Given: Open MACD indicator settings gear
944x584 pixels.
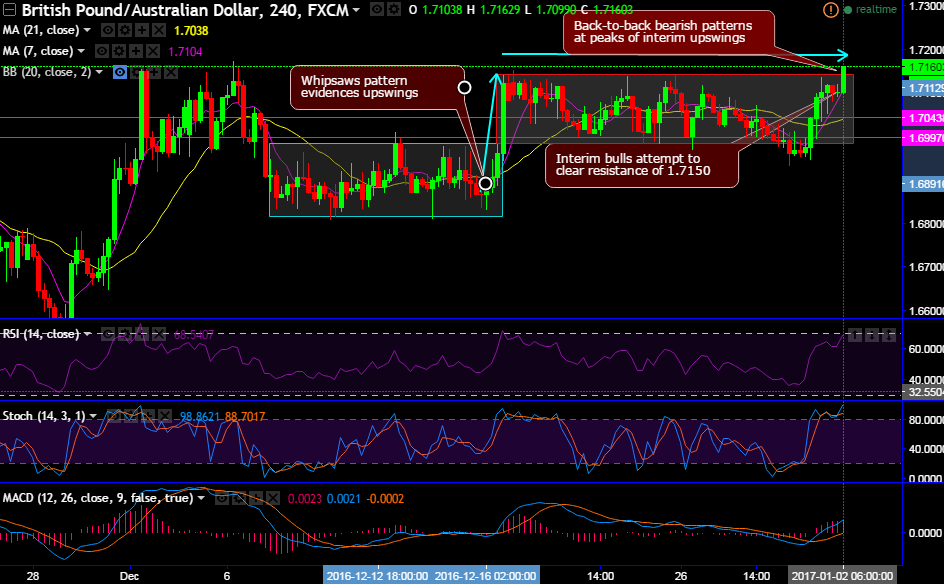Looking at the screenshot, I should click(x=240, y=498).
